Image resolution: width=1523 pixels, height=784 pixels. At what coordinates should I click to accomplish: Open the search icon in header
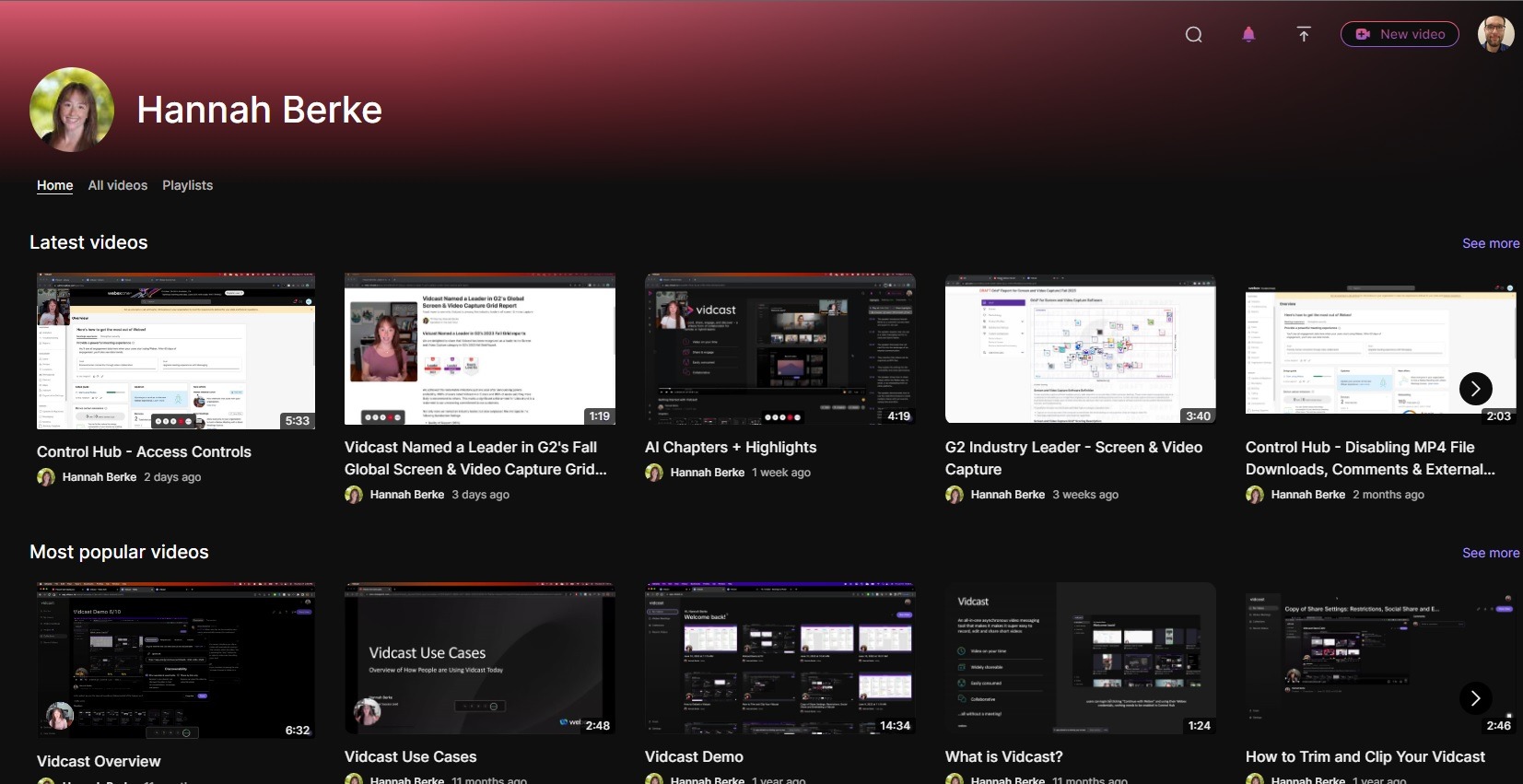[1193, 35]
